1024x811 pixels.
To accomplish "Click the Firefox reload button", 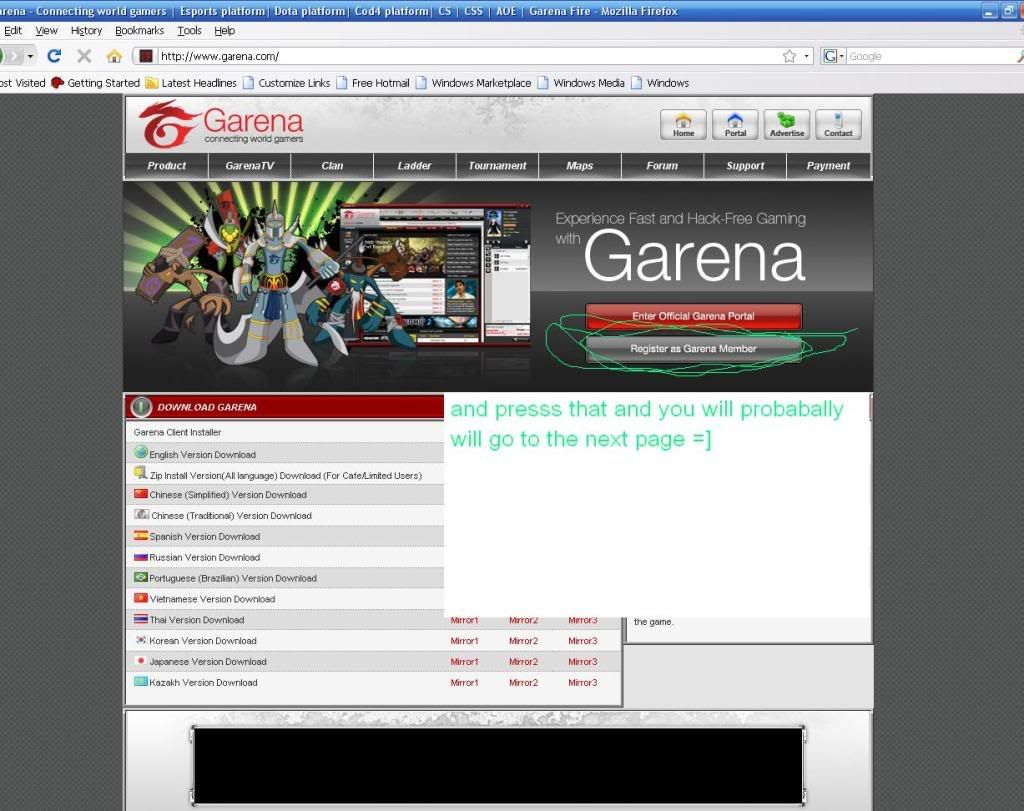I will point(54,56).
